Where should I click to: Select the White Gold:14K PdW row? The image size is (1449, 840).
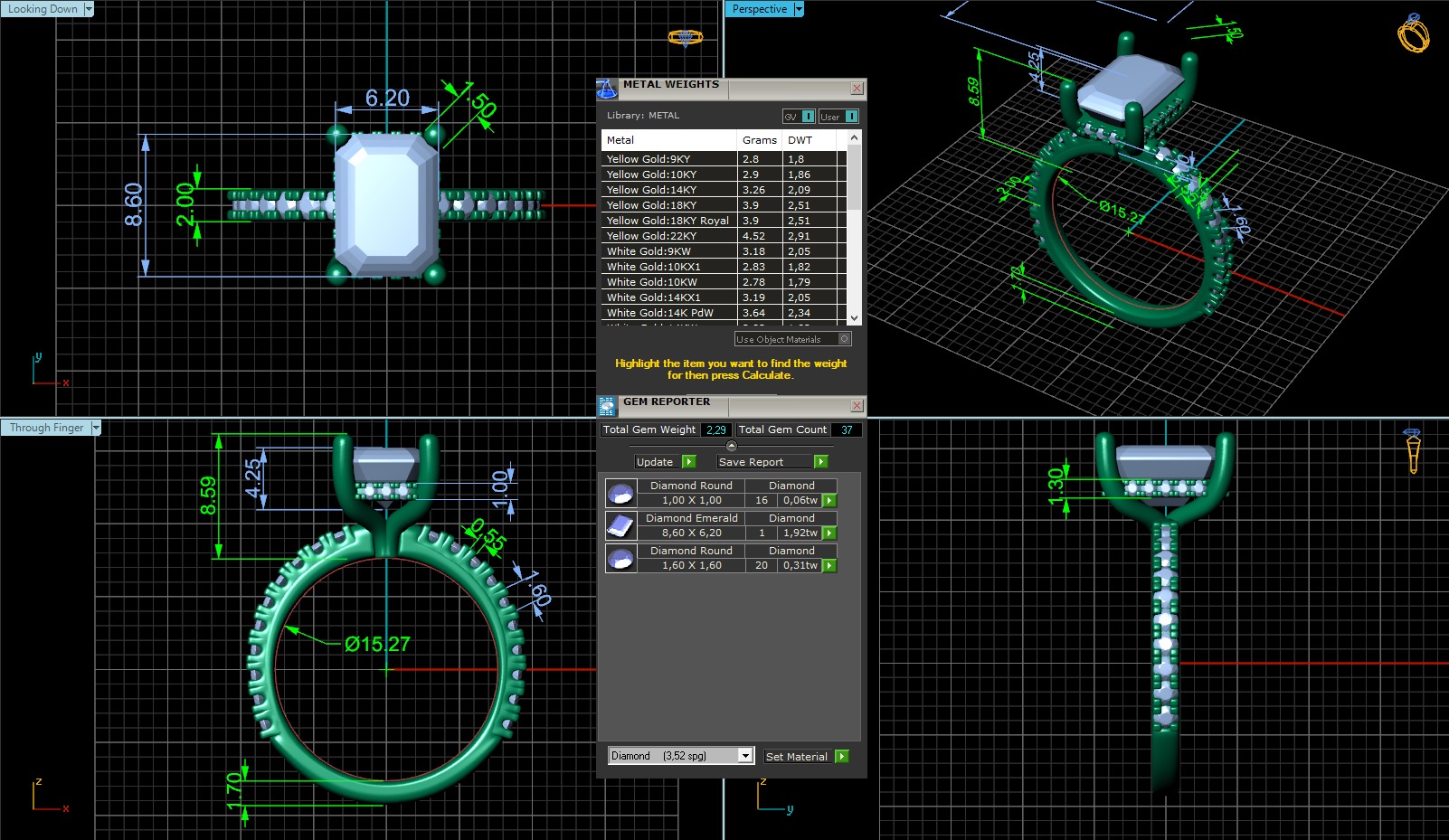click(x=724, y=313)
